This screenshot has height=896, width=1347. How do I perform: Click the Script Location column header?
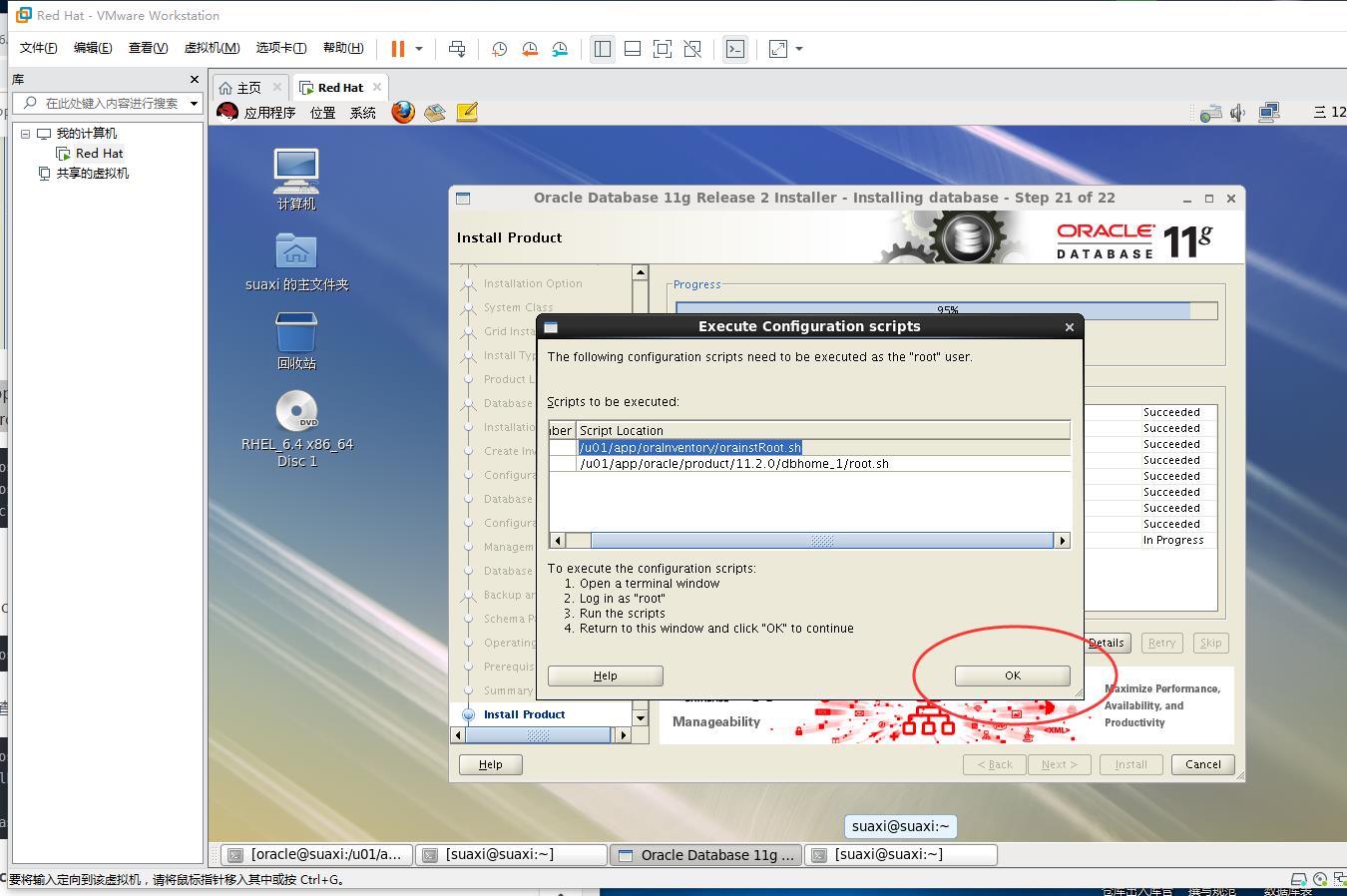click(x=823, y=430)
